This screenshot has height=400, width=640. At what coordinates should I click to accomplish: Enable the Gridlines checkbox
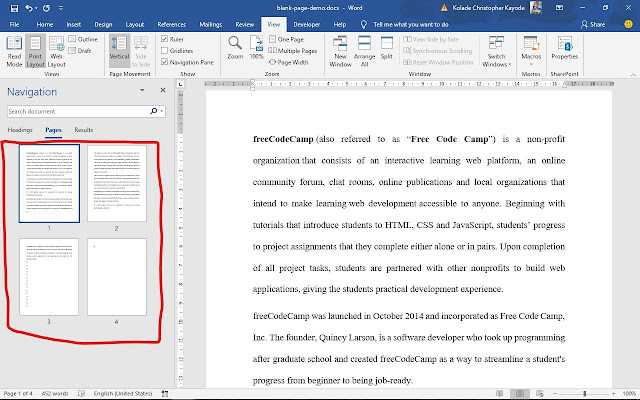click(x=164, y=51)
